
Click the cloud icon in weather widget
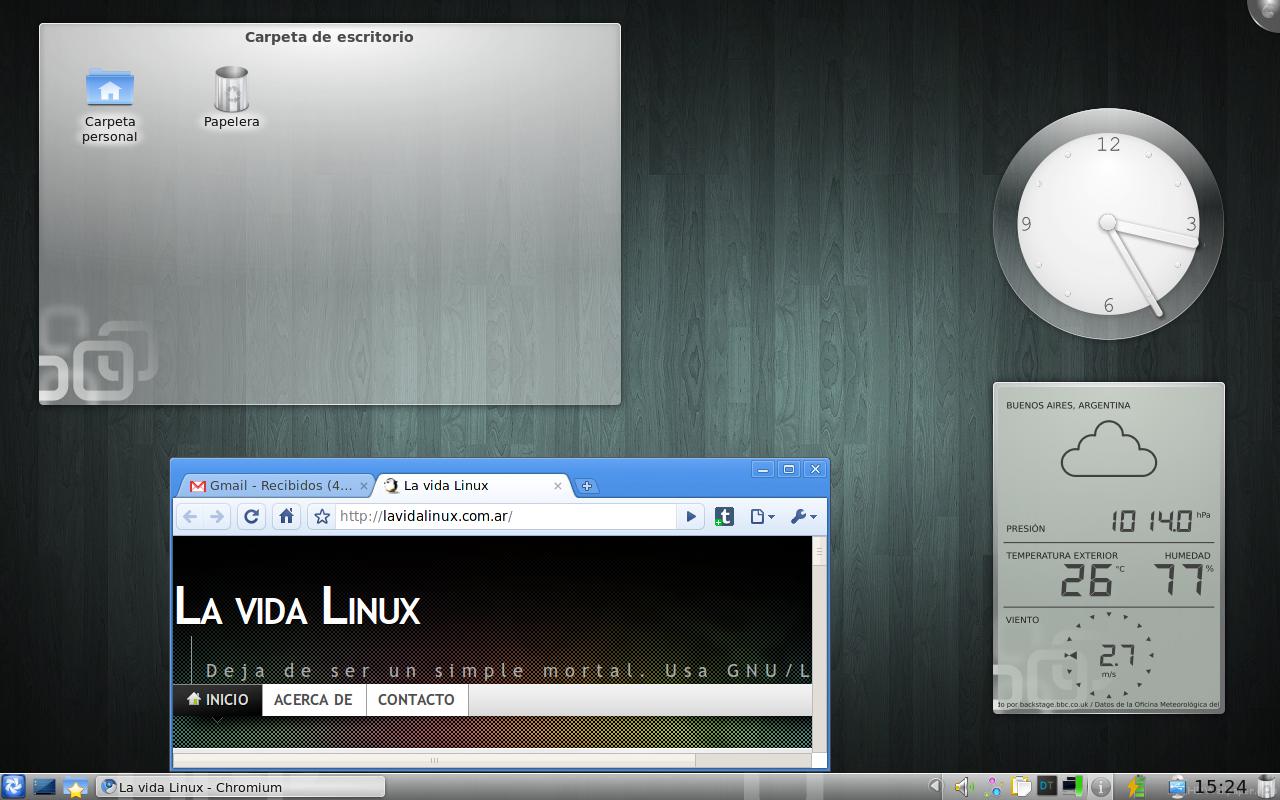click(1108, 449)
